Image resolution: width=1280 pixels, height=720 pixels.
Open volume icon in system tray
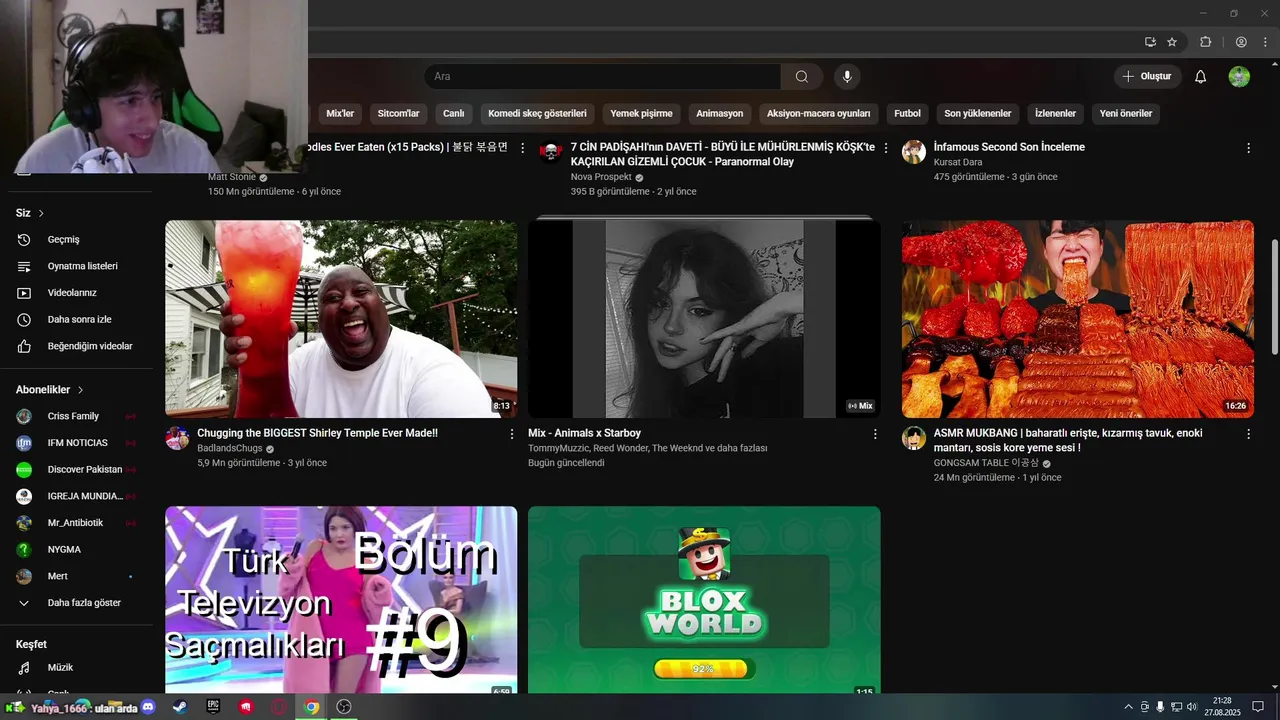coord(1192,706)
